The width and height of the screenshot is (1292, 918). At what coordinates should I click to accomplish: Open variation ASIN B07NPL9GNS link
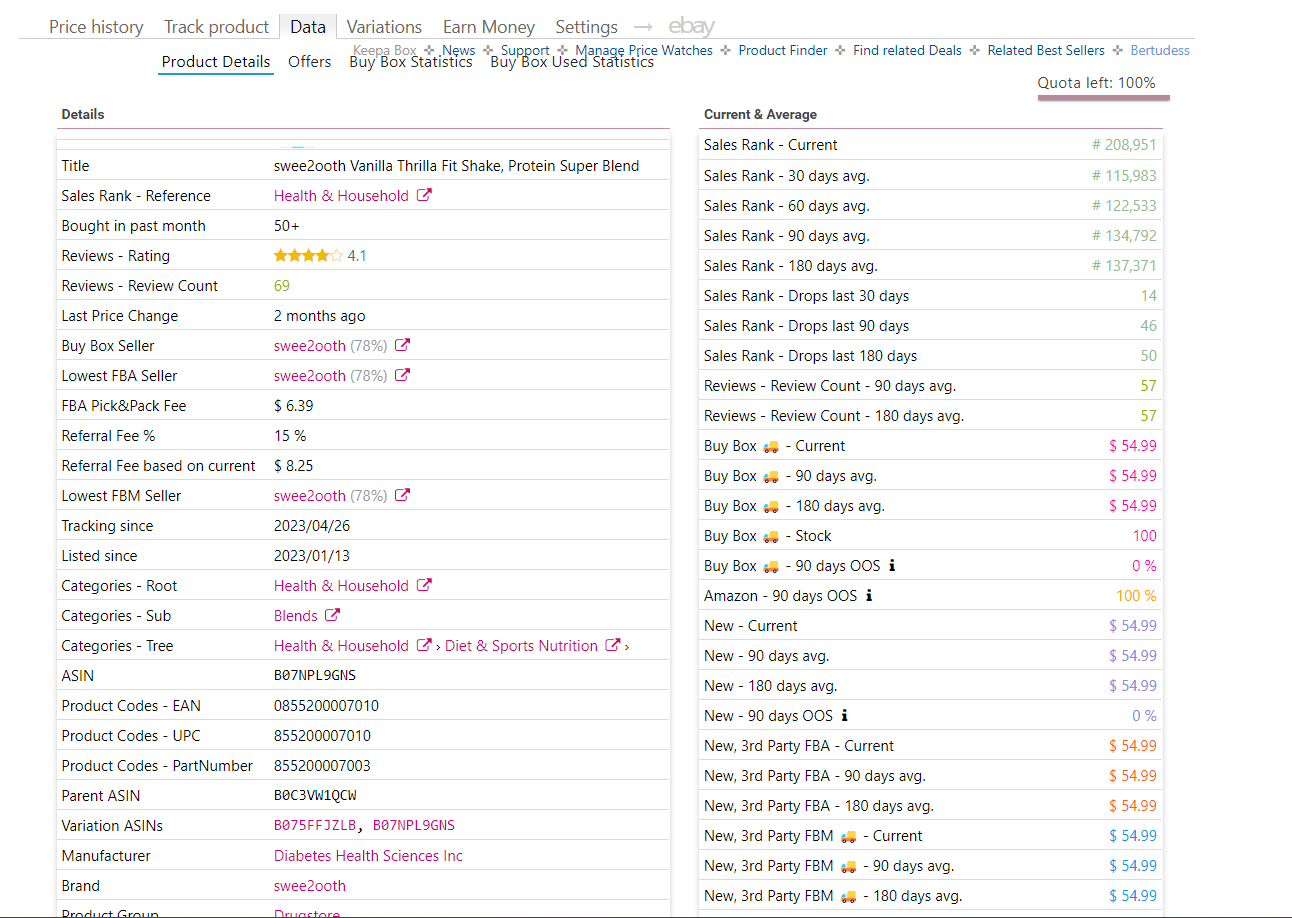tap(414, 826)
